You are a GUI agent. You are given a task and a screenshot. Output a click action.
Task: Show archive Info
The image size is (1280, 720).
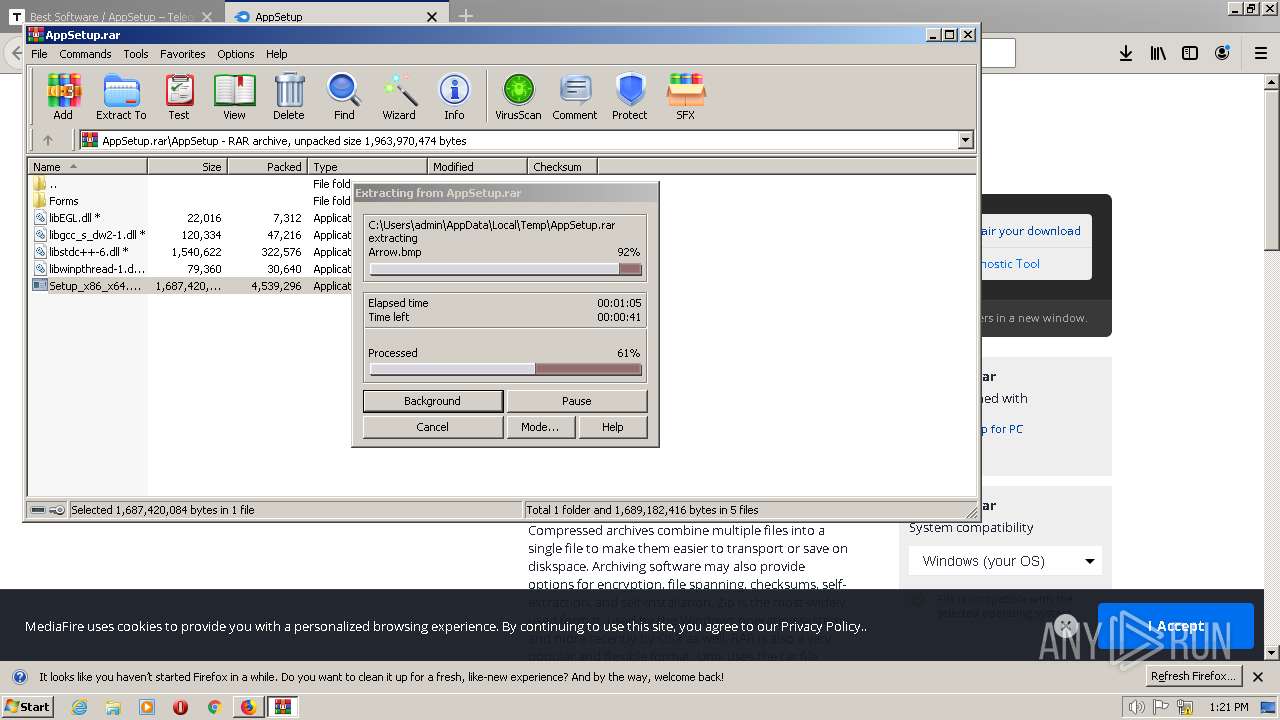[454, 97]
